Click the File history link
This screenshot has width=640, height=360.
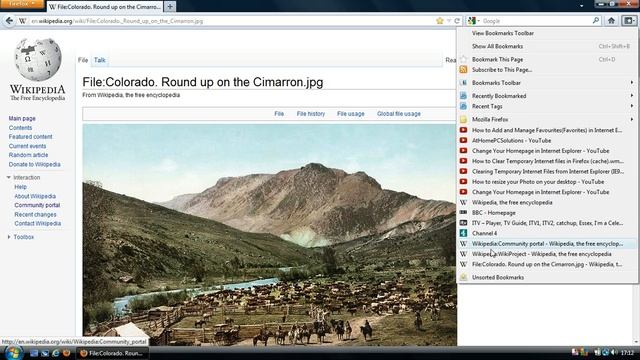point(311,114)
